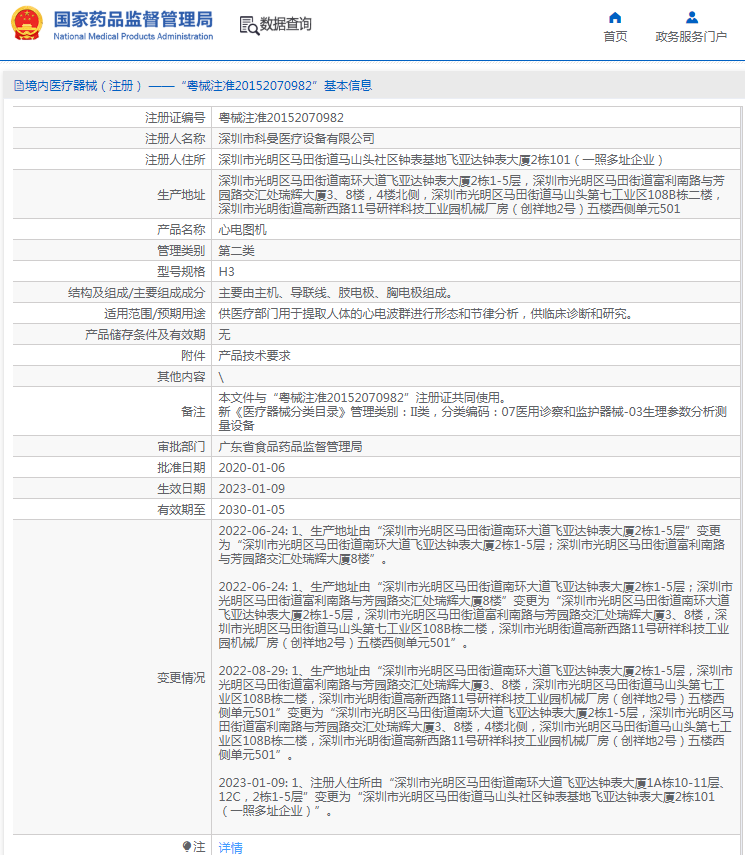Click the 2023-01-09 registrant address change entry

coord(472,797)
